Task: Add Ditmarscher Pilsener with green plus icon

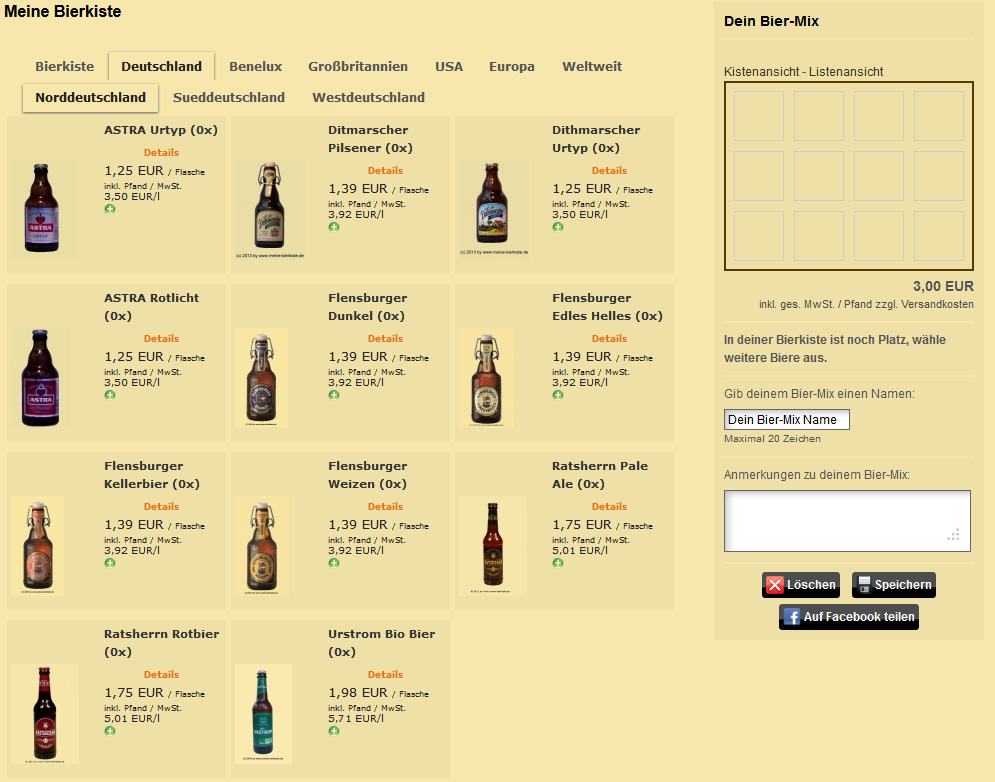Action: pyautogui.click(x=334, y=227)
